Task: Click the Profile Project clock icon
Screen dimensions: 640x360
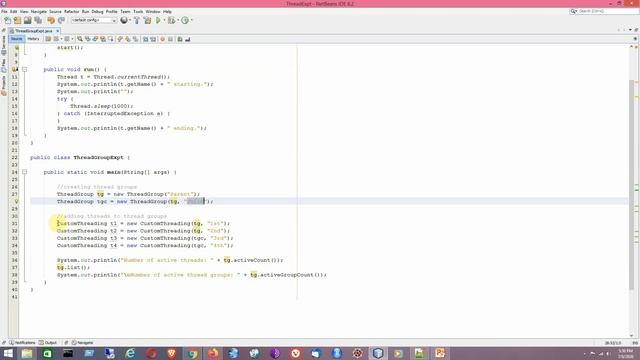Action: (x=185, y=20)
